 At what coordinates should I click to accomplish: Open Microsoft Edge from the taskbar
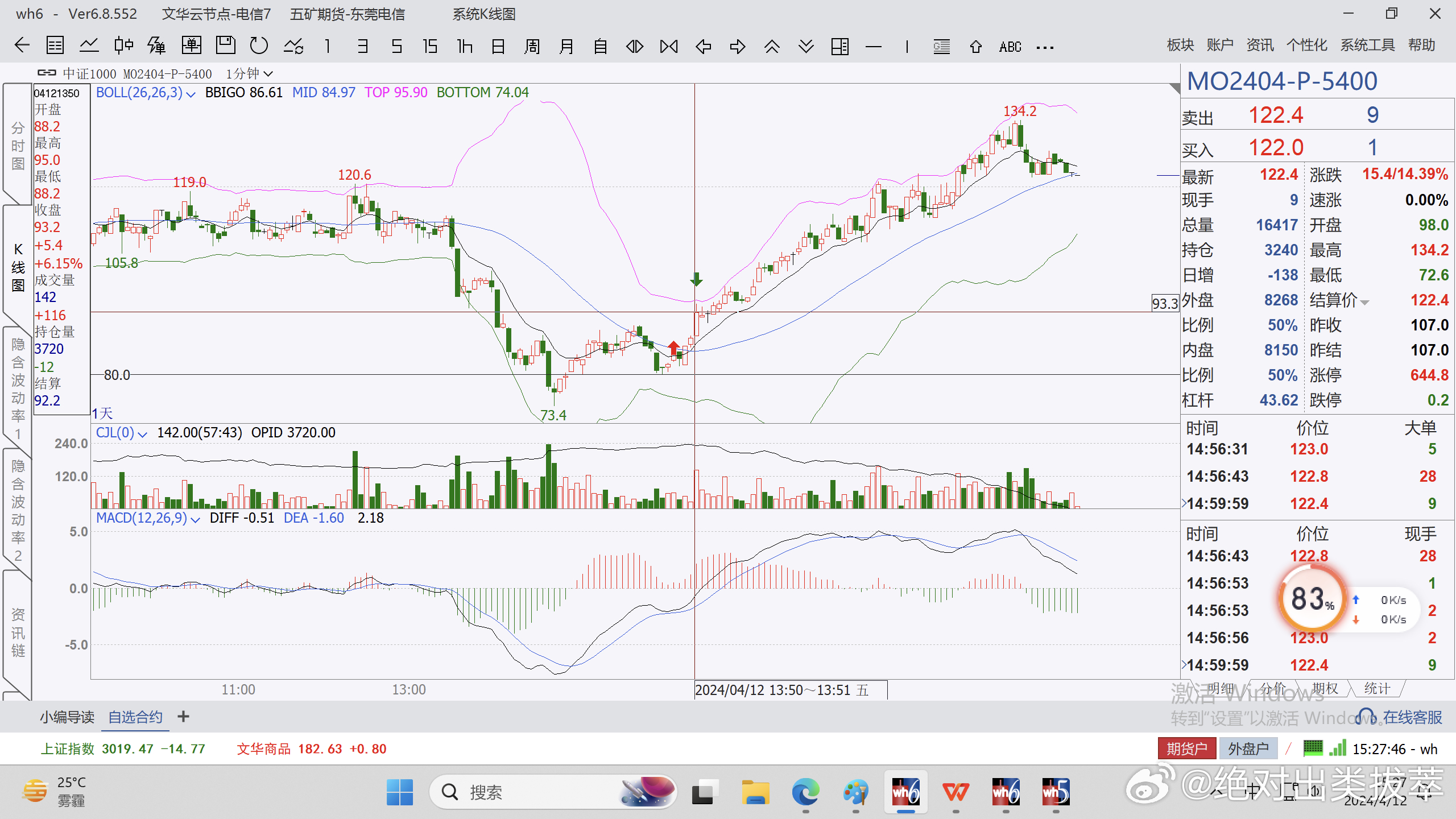point(806,792)
